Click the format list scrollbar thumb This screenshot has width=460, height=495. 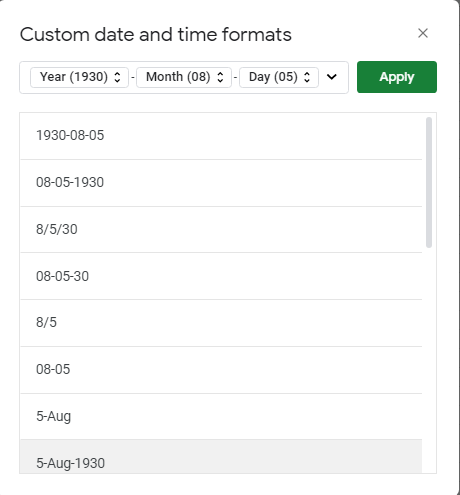(429, 182)
